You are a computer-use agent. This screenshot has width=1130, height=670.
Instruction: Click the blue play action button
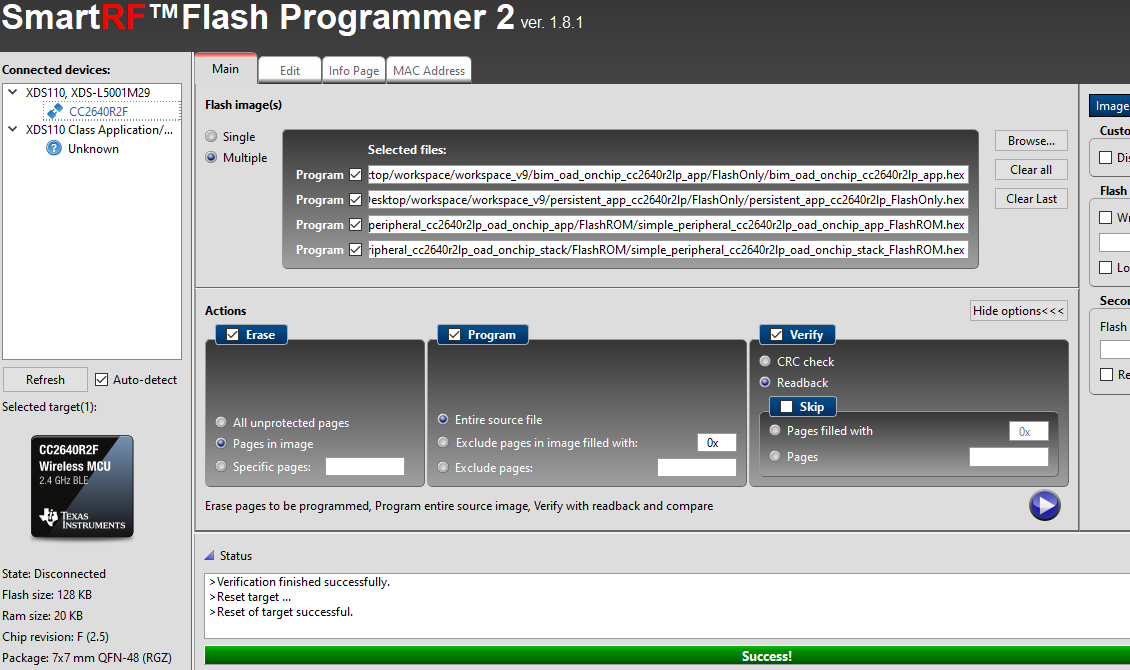1044,505
